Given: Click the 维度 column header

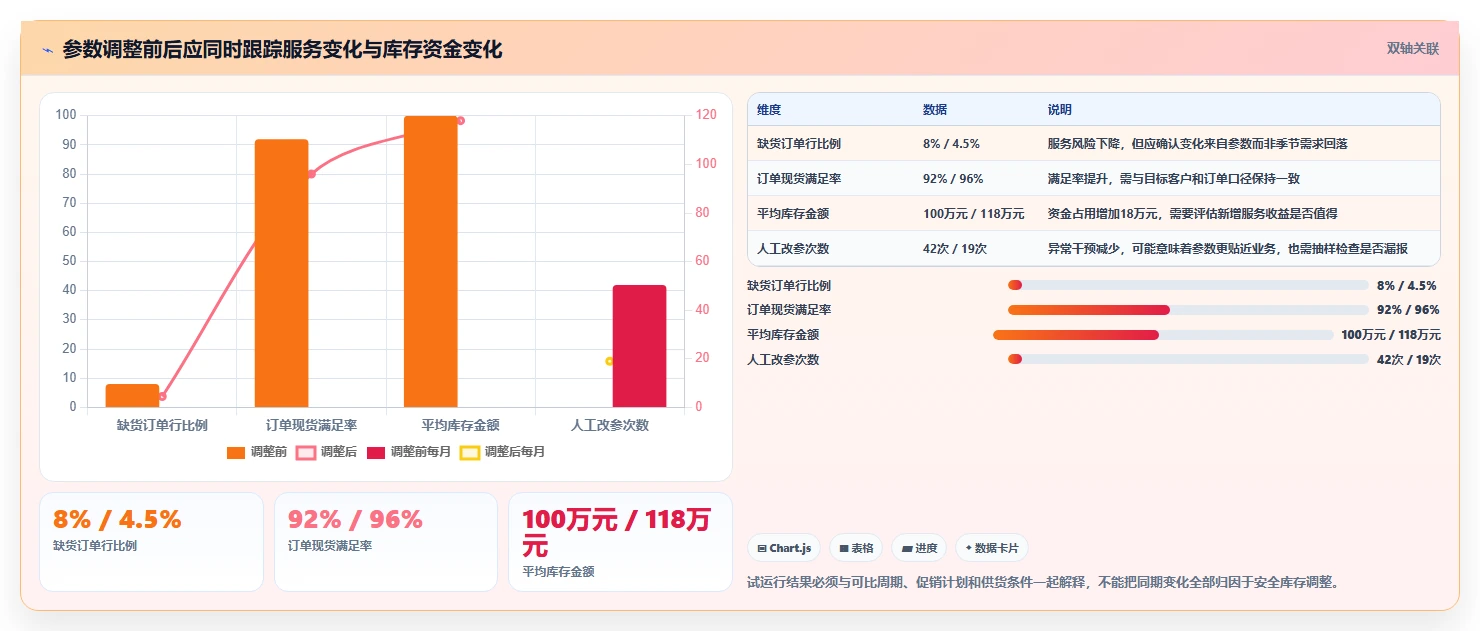Looking at the screenshot, I should pos(769,109).
